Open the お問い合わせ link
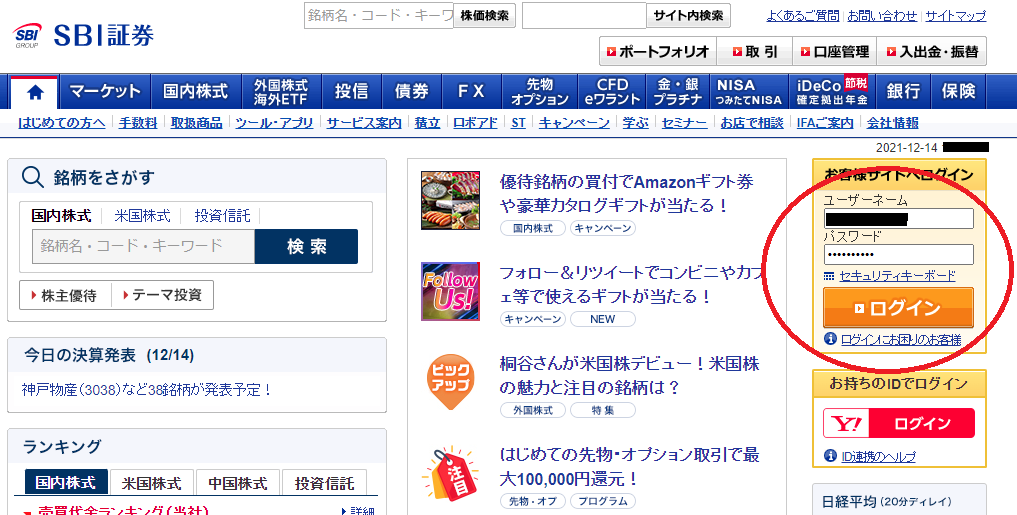The width and height of the screenshot is (1017, 515). pos(882,16)
